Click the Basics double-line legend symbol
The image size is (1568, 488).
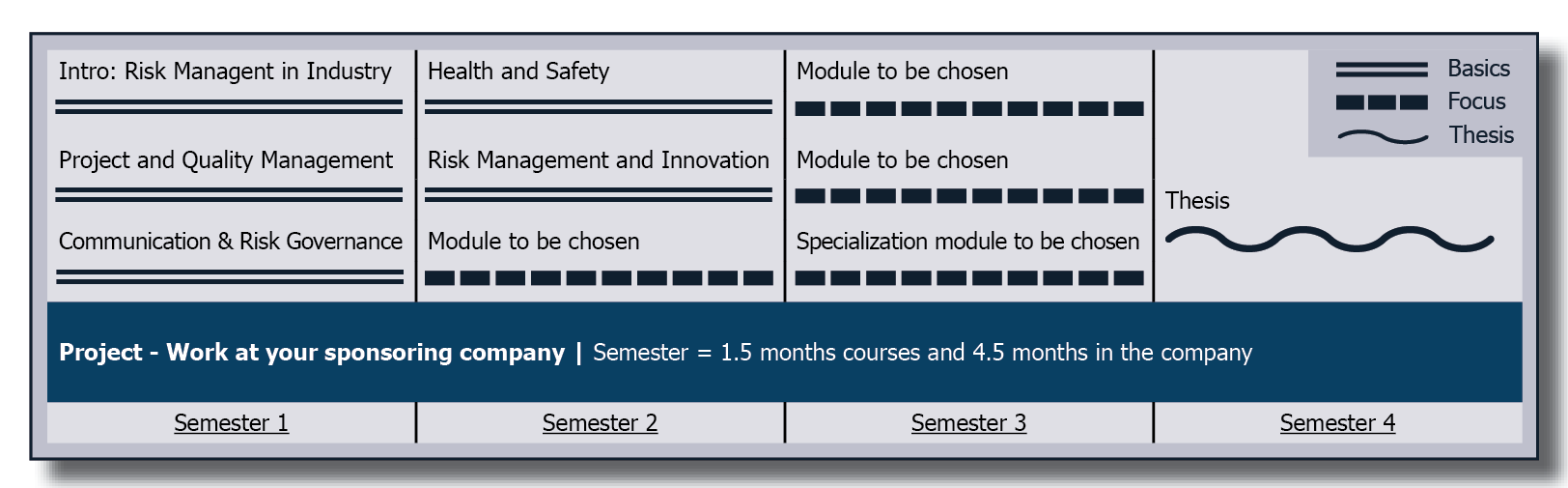pyautogui.click(x=1382, y=70)
